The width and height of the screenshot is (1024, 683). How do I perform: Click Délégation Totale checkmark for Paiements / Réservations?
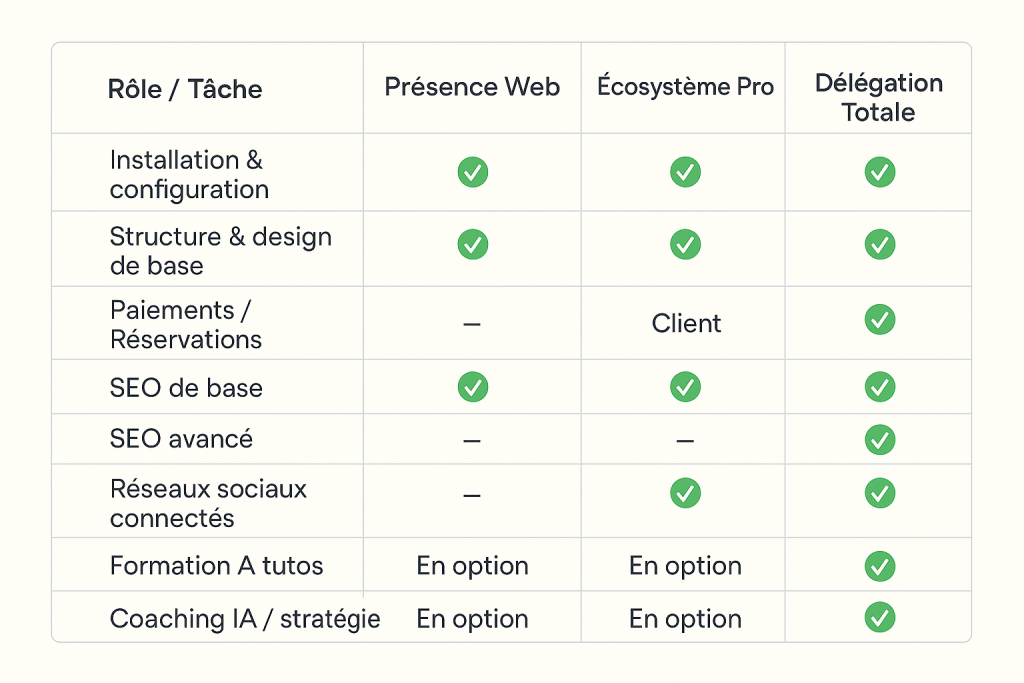click(880, 320)
